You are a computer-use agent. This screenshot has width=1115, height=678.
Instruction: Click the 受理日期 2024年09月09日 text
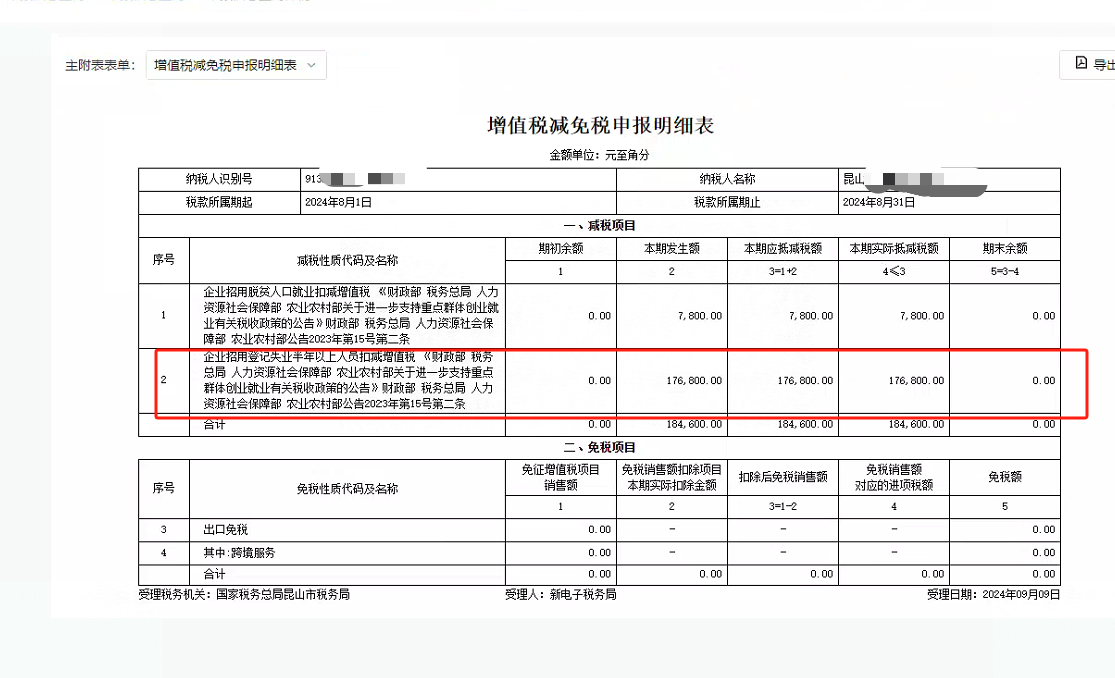(x=993, y=595)
